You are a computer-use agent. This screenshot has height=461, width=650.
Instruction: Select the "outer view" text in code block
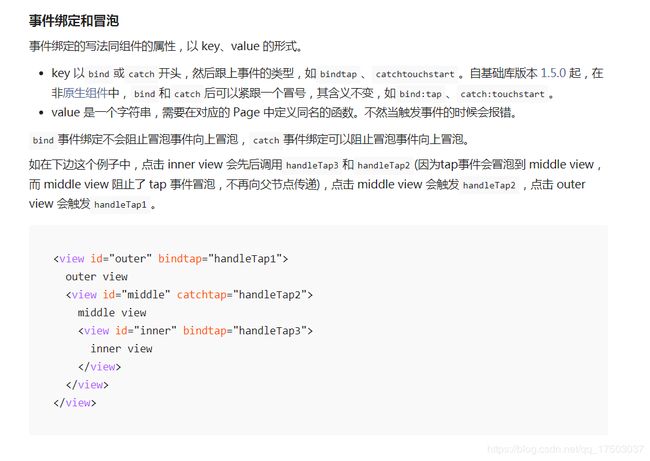[x=97, y=277]
